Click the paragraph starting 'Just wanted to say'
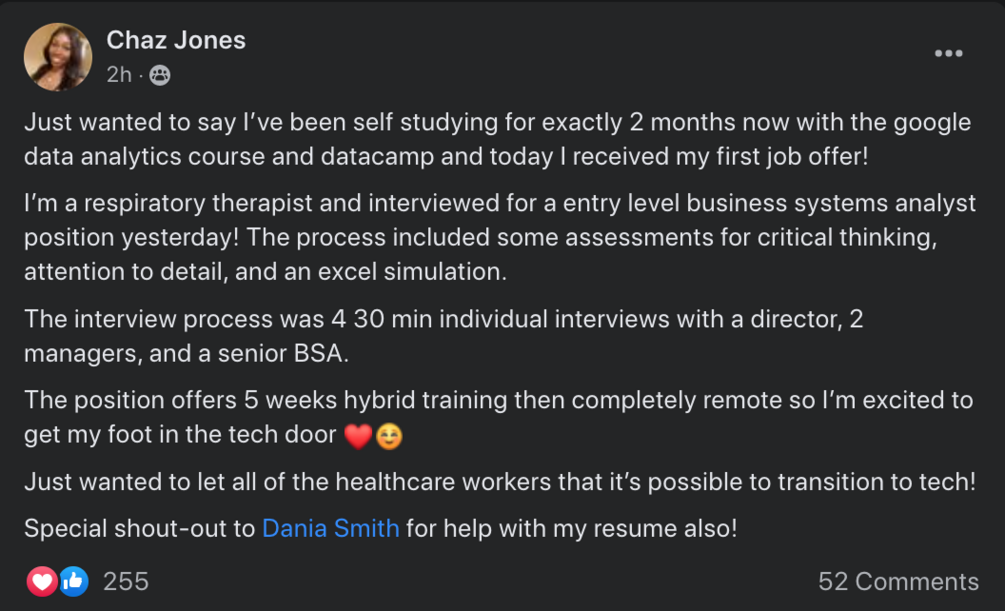The height and width of the screenshot is (611, 1005). click(497, 139)
